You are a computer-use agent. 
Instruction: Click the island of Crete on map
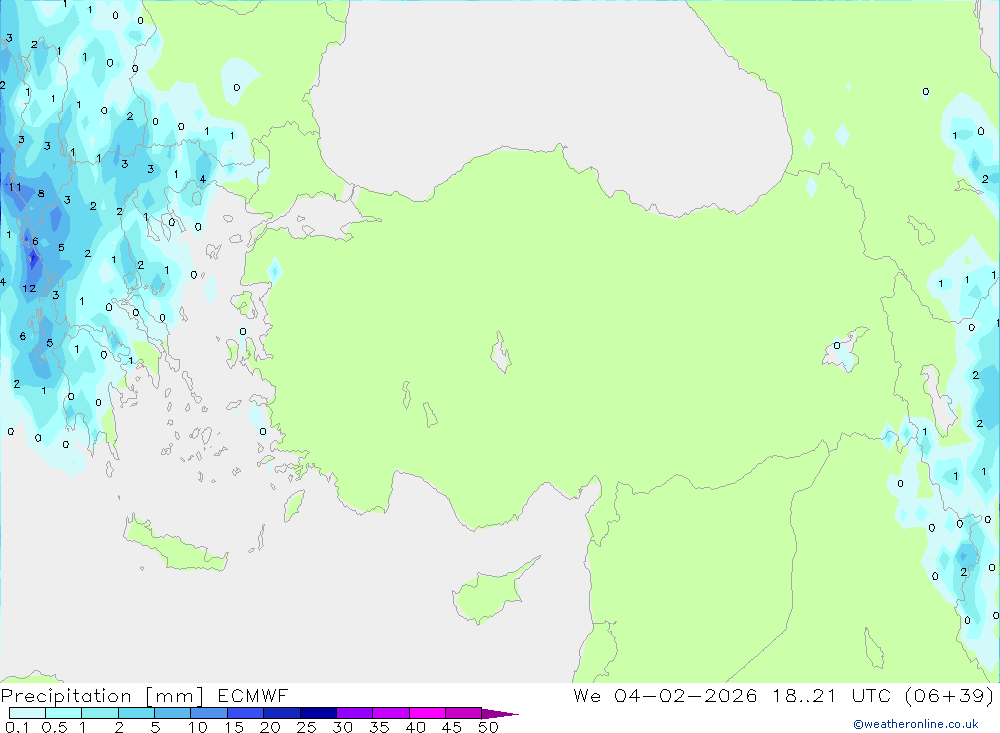[x=175, y=545]
